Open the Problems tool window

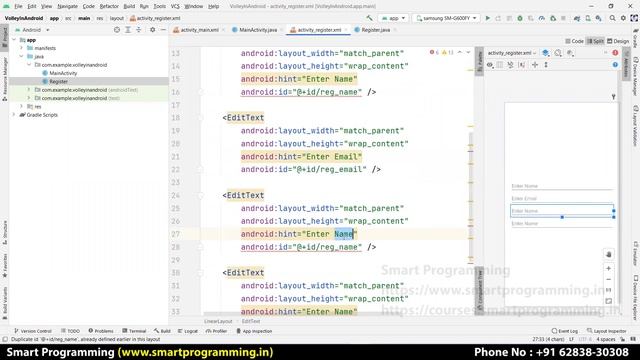[101, 331]
